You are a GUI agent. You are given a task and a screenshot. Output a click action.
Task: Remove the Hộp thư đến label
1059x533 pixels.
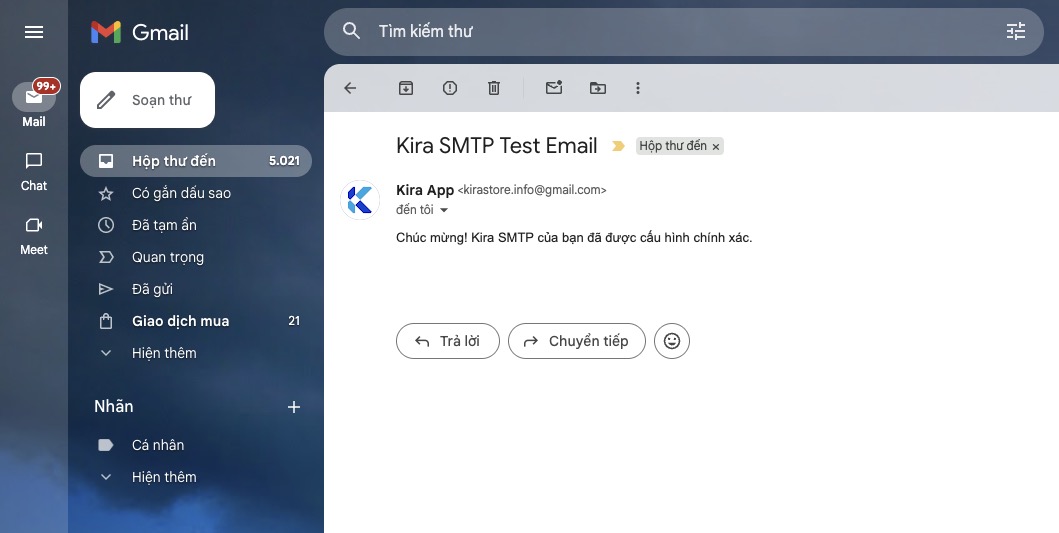pos(716,147)
